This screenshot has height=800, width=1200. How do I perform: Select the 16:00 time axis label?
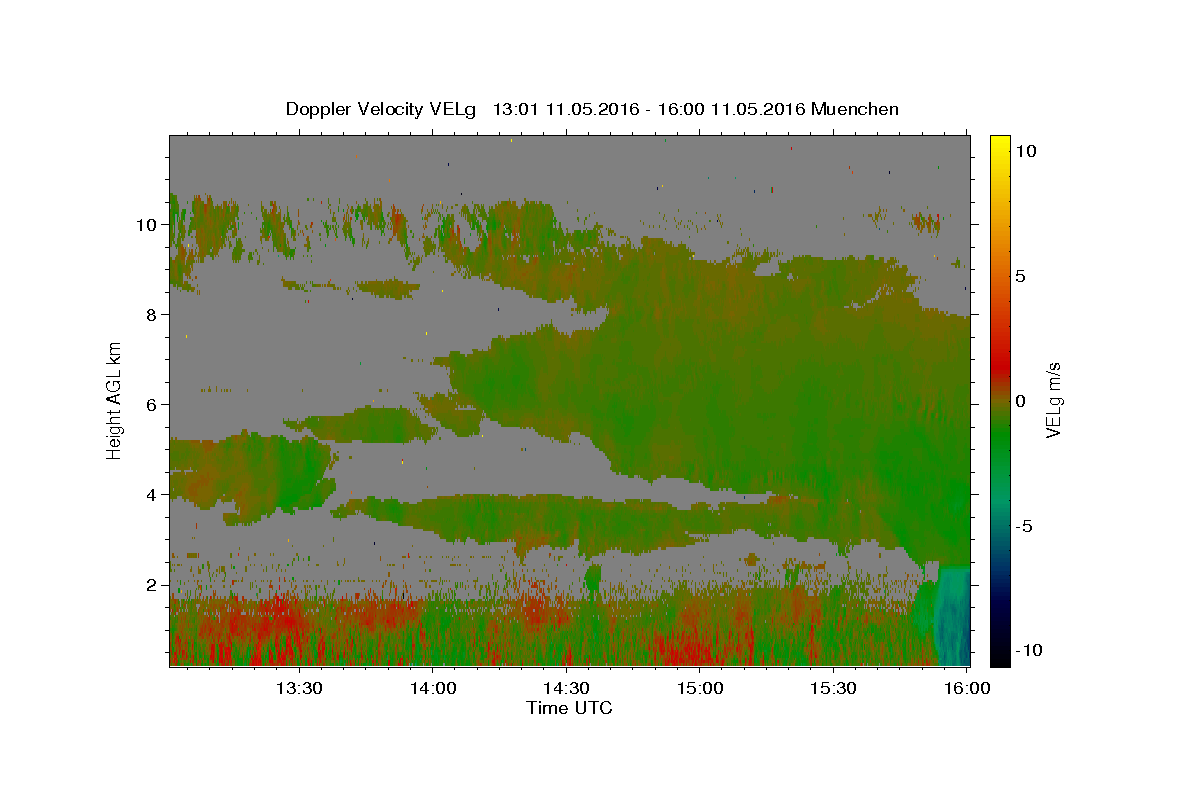[968, 688]
